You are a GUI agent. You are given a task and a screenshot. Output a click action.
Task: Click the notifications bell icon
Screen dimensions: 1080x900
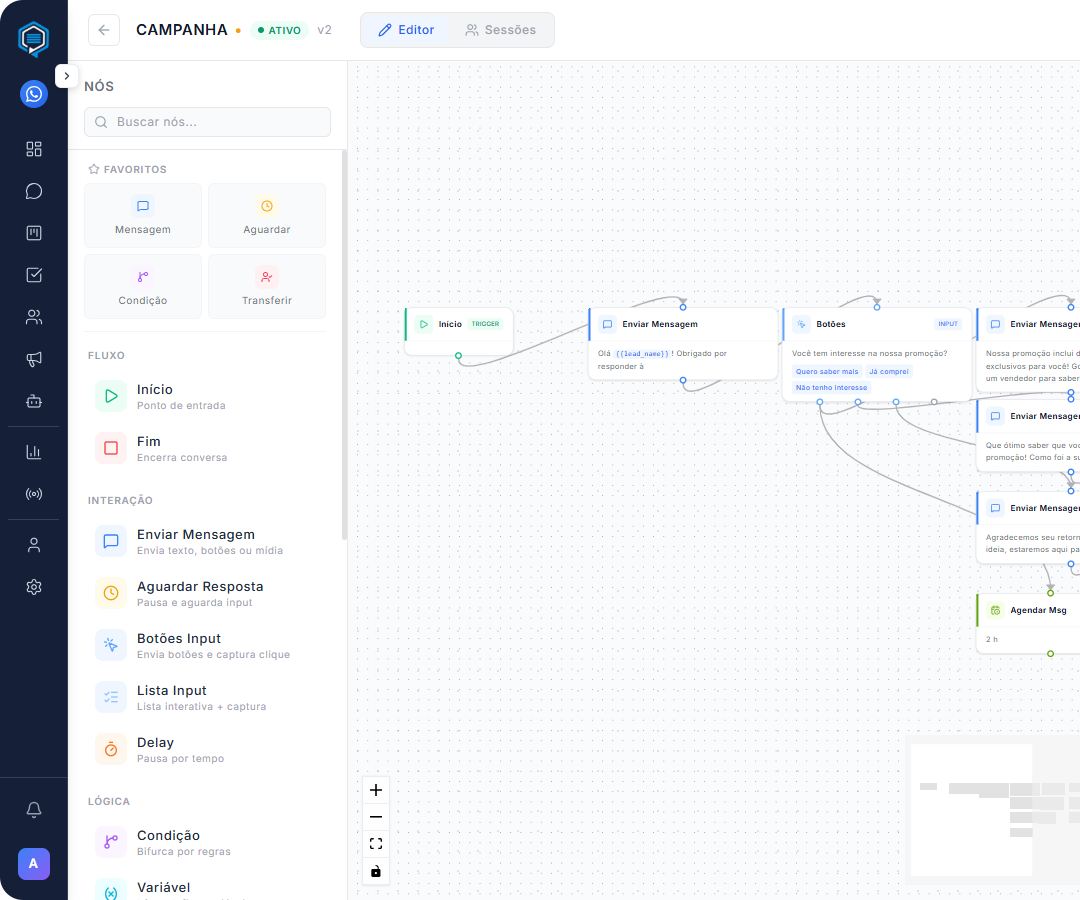pyautogui.click(x=34, y=809)
